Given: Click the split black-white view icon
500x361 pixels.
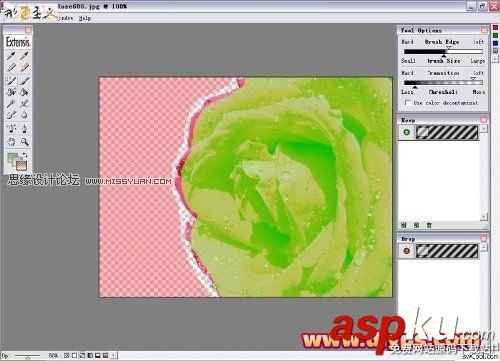Looking at the screenshot, I should (90, 356).
